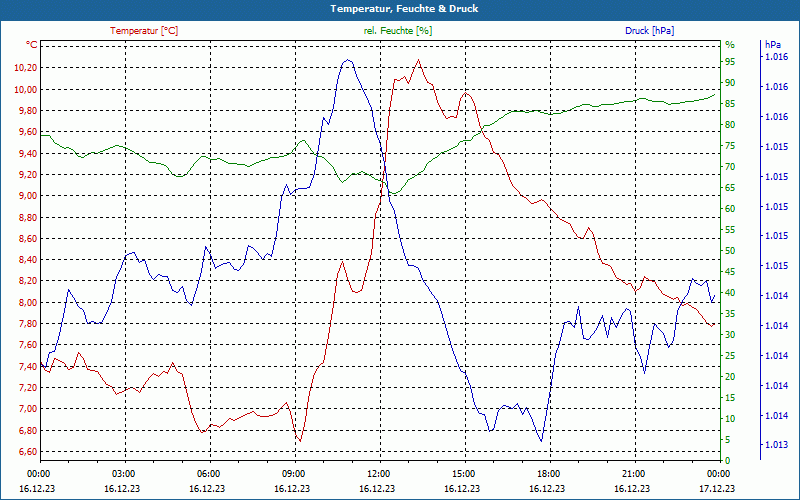Click the '35' humidity axis value
Image resolution: width=800 pixels, height=500 pixels.
coord(730,314)
